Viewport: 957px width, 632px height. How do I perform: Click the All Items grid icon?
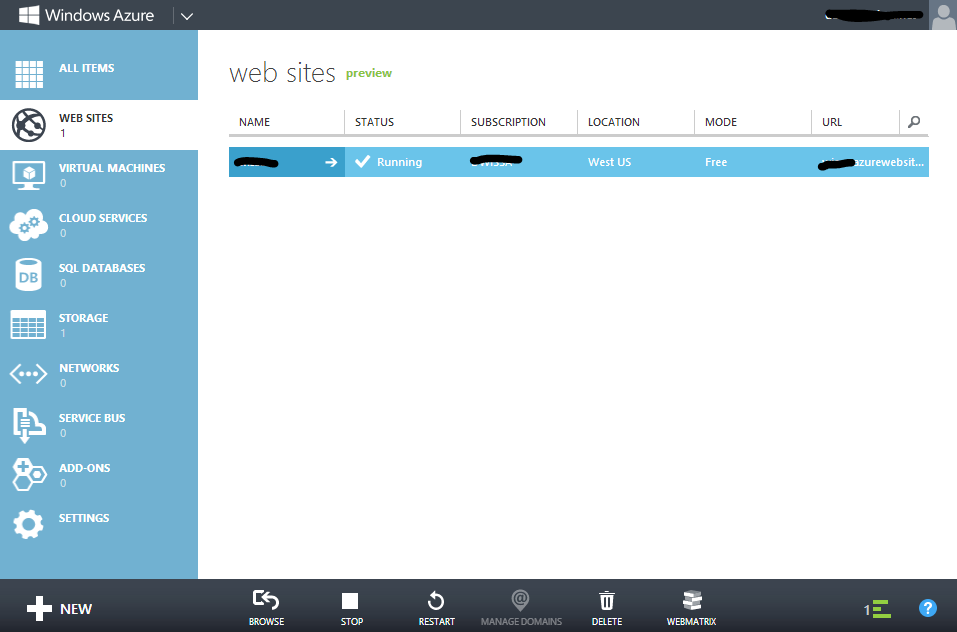point(29,74)
